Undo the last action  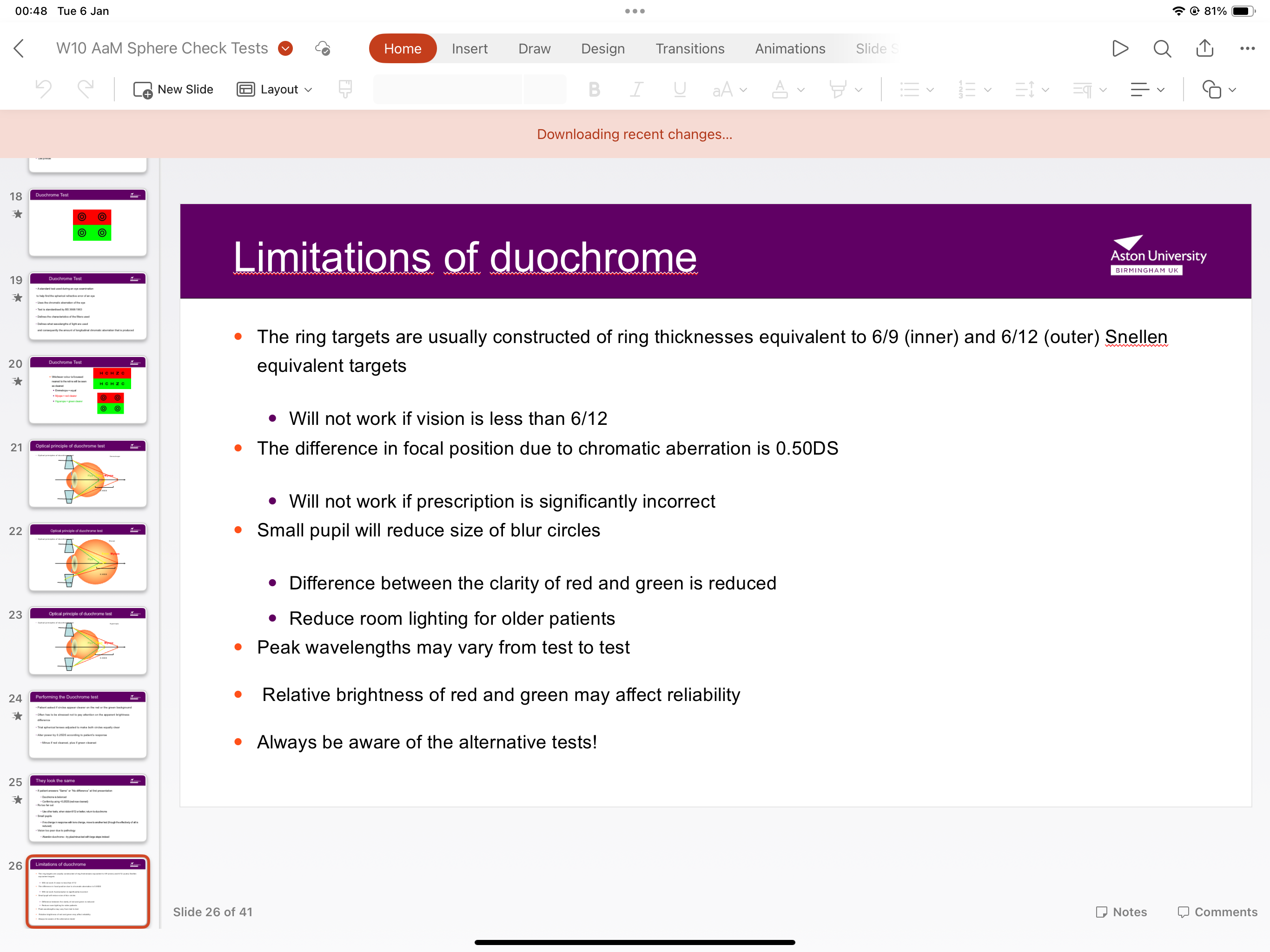44,89
